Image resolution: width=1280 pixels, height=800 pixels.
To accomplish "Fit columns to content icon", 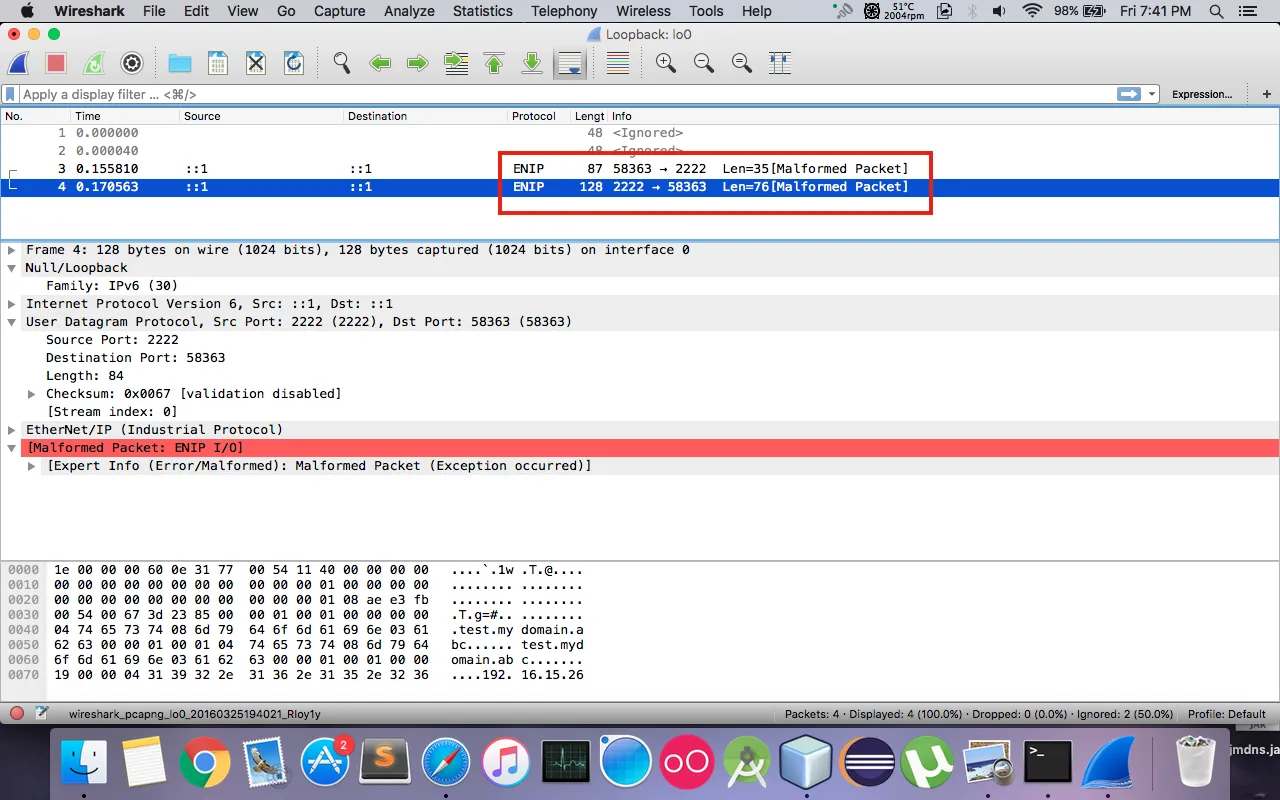I will [x=780, y=63].
